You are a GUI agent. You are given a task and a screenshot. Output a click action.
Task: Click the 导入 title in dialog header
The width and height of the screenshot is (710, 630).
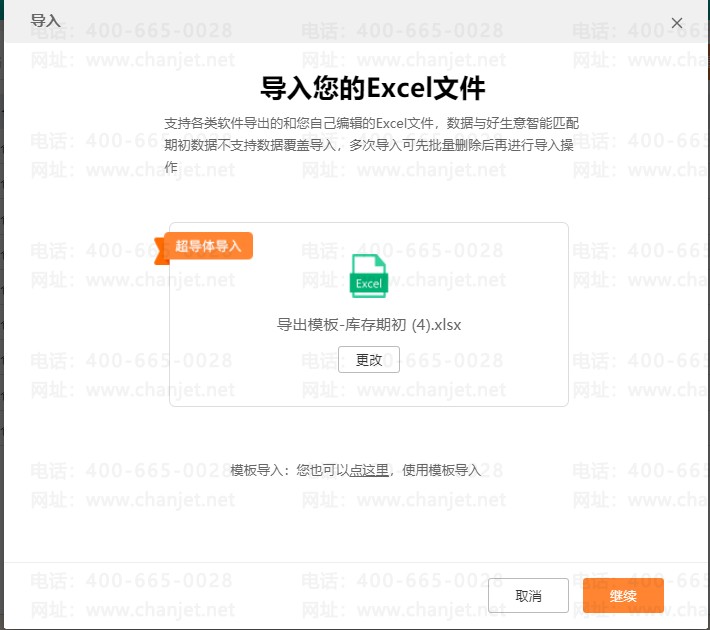tap(45, 20)
